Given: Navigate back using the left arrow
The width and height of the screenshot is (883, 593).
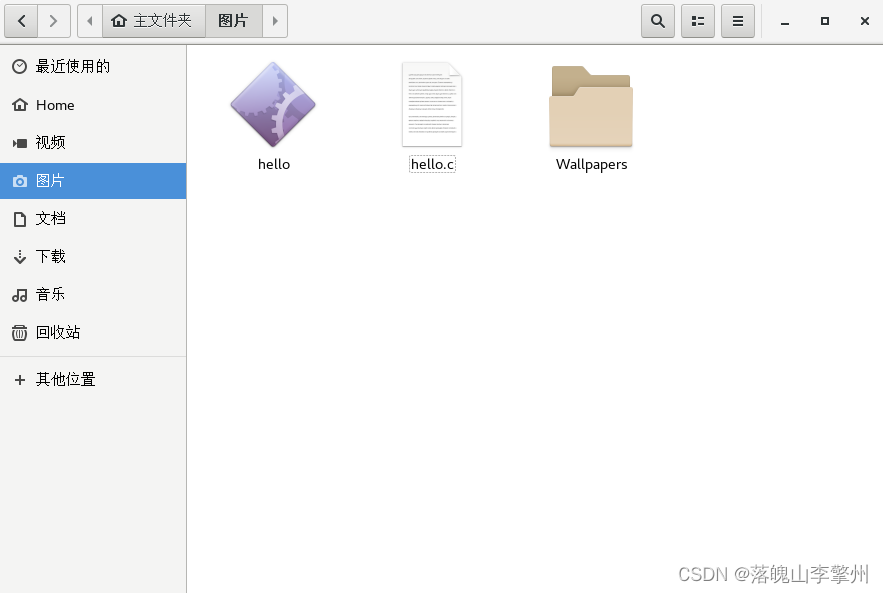Looking at the screenshot, I should (21, 20).
